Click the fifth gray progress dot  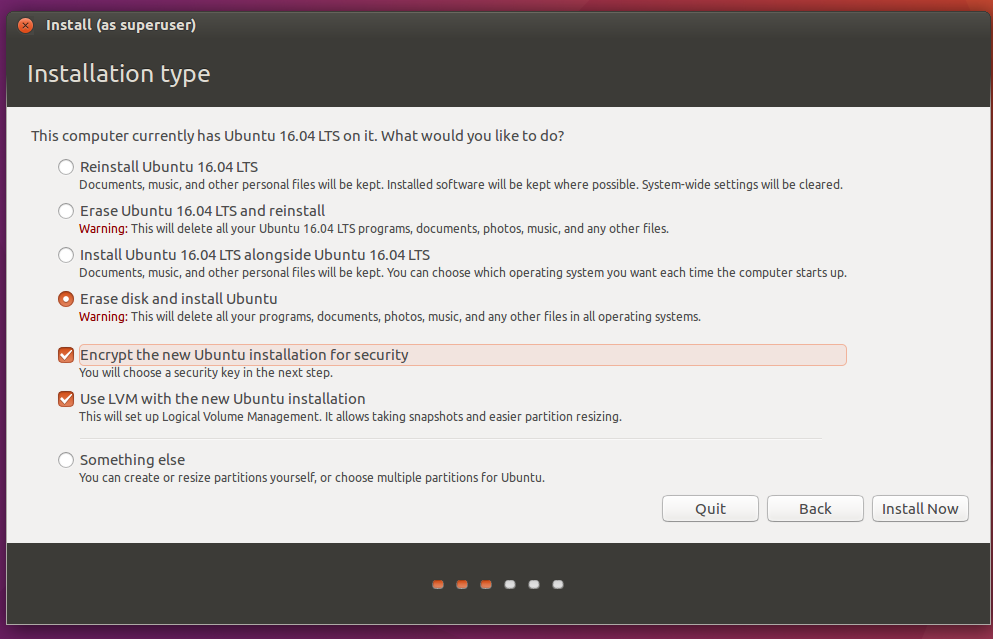point(533,584)
